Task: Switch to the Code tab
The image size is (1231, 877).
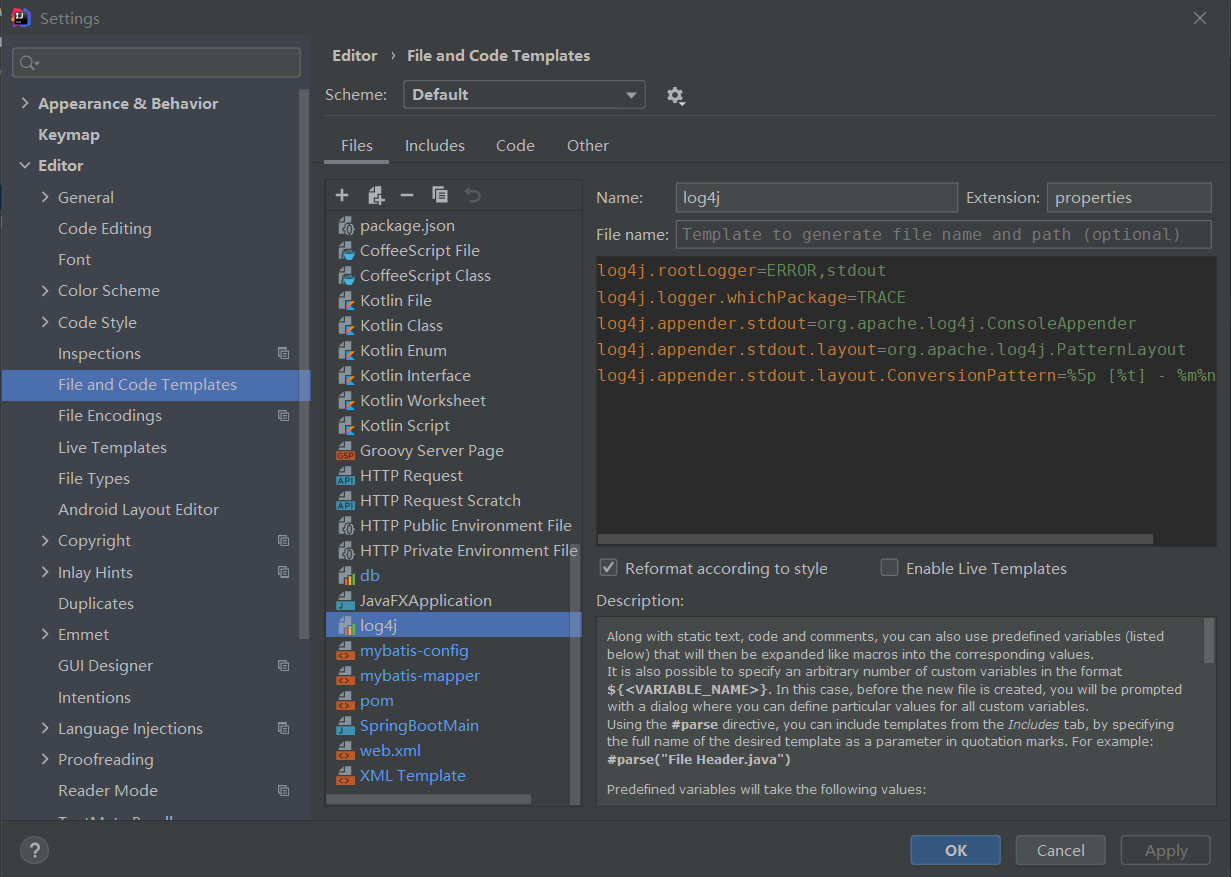Action: click(515, 146)
